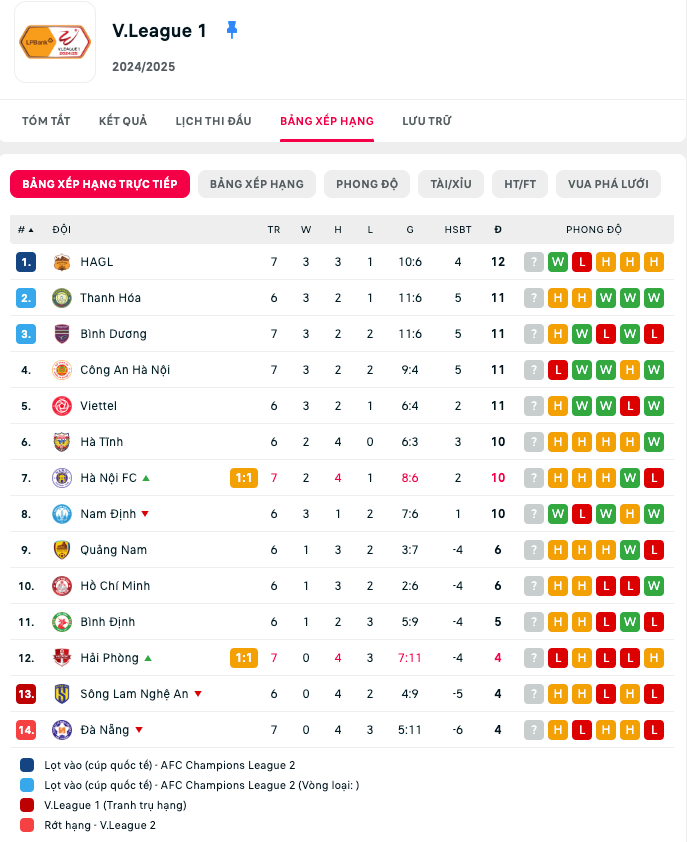
Task: Click the VUA PHÁ LƯỚI button
Action: [608, 184]
